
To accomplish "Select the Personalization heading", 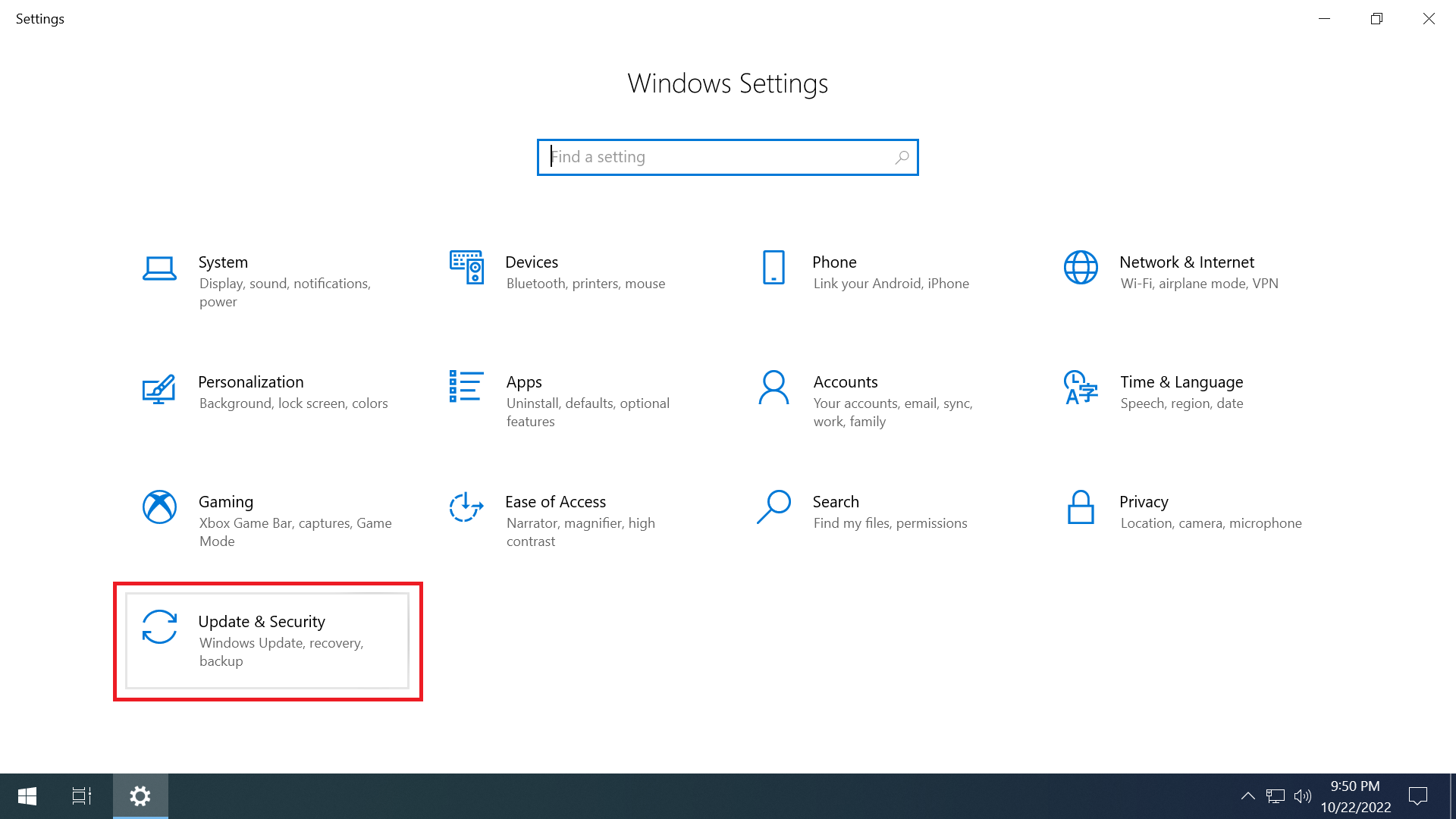I will point(251,382).
